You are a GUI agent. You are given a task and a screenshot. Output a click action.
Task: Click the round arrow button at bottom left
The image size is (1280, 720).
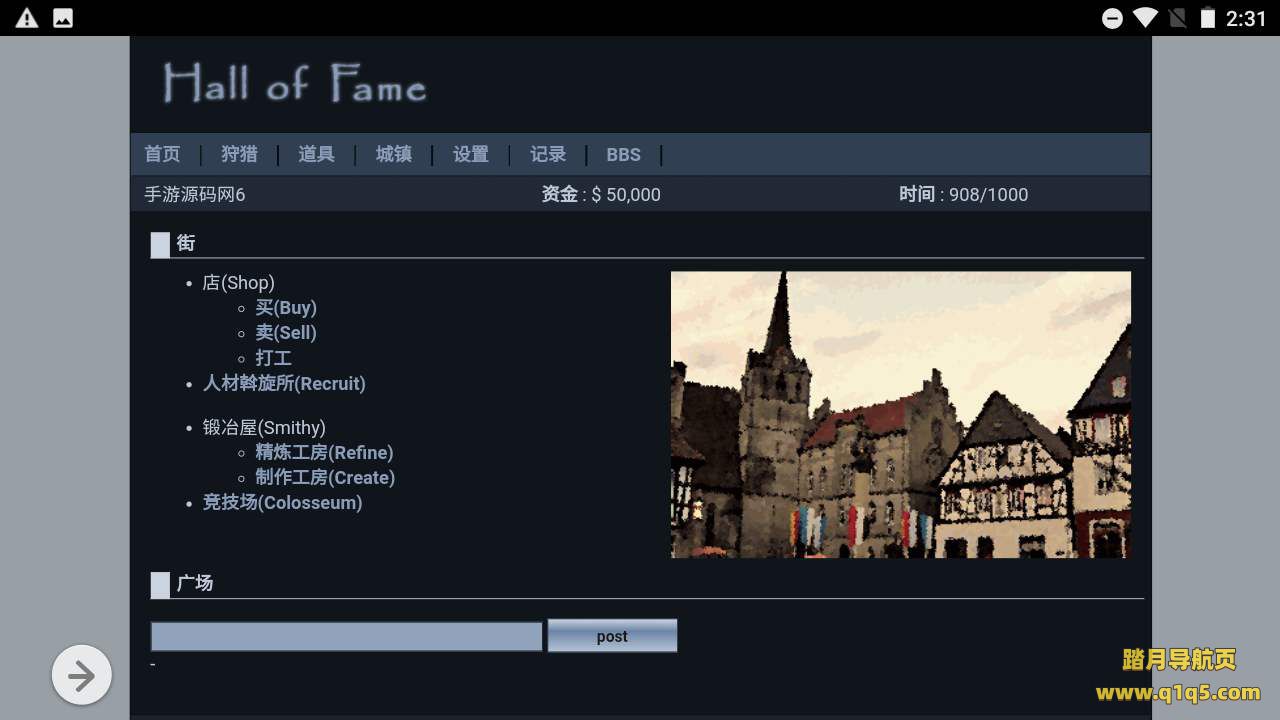(82, 676)
